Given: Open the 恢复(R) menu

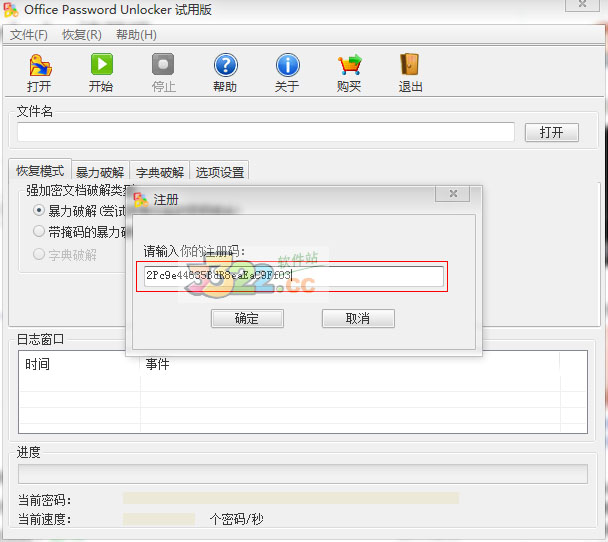Looking at the screenshot, I should point(82,35).
